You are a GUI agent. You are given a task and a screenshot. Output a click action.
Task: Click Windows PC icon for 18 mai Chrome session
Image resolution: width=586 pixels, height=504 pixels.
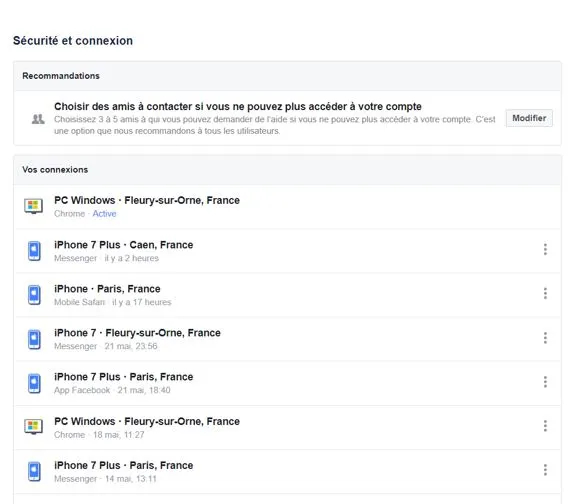pos(34,426)
